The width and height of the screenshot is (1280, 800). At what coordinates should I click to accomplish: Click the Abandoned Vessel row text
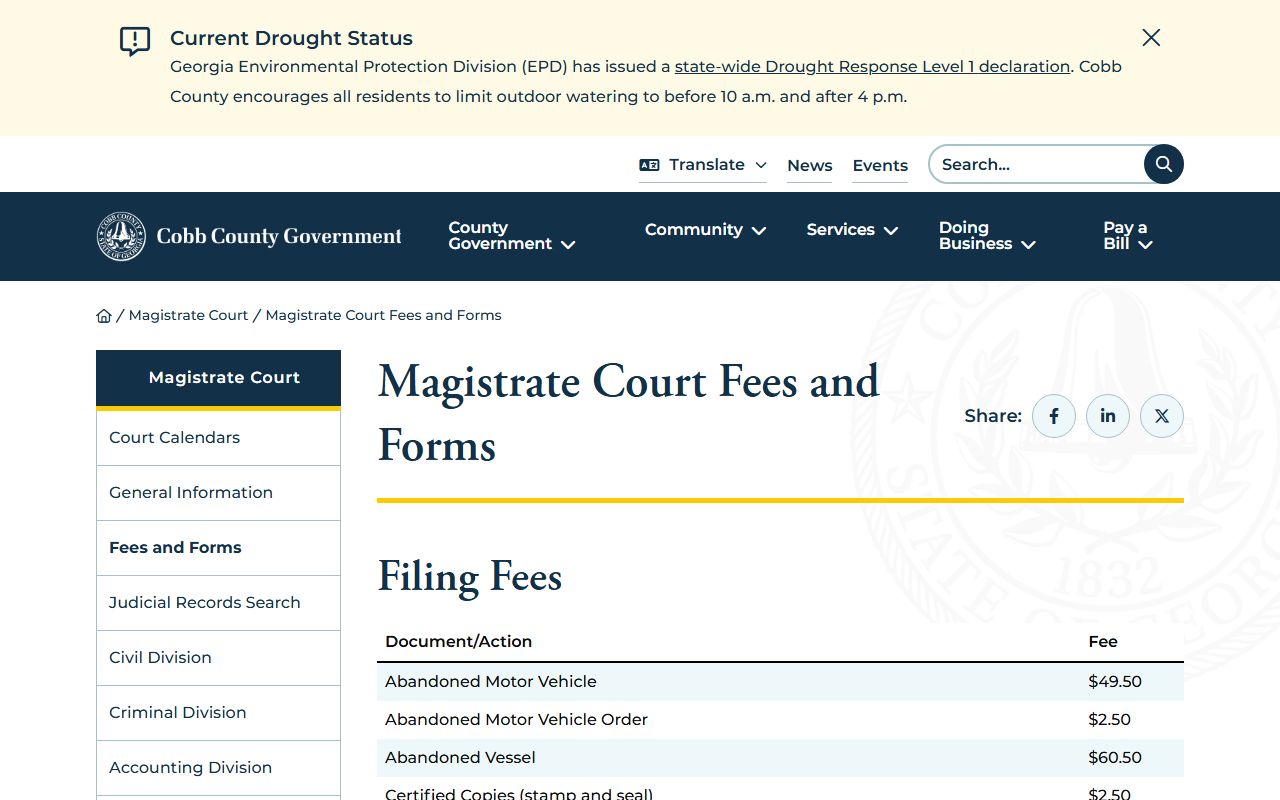(460, 758)
